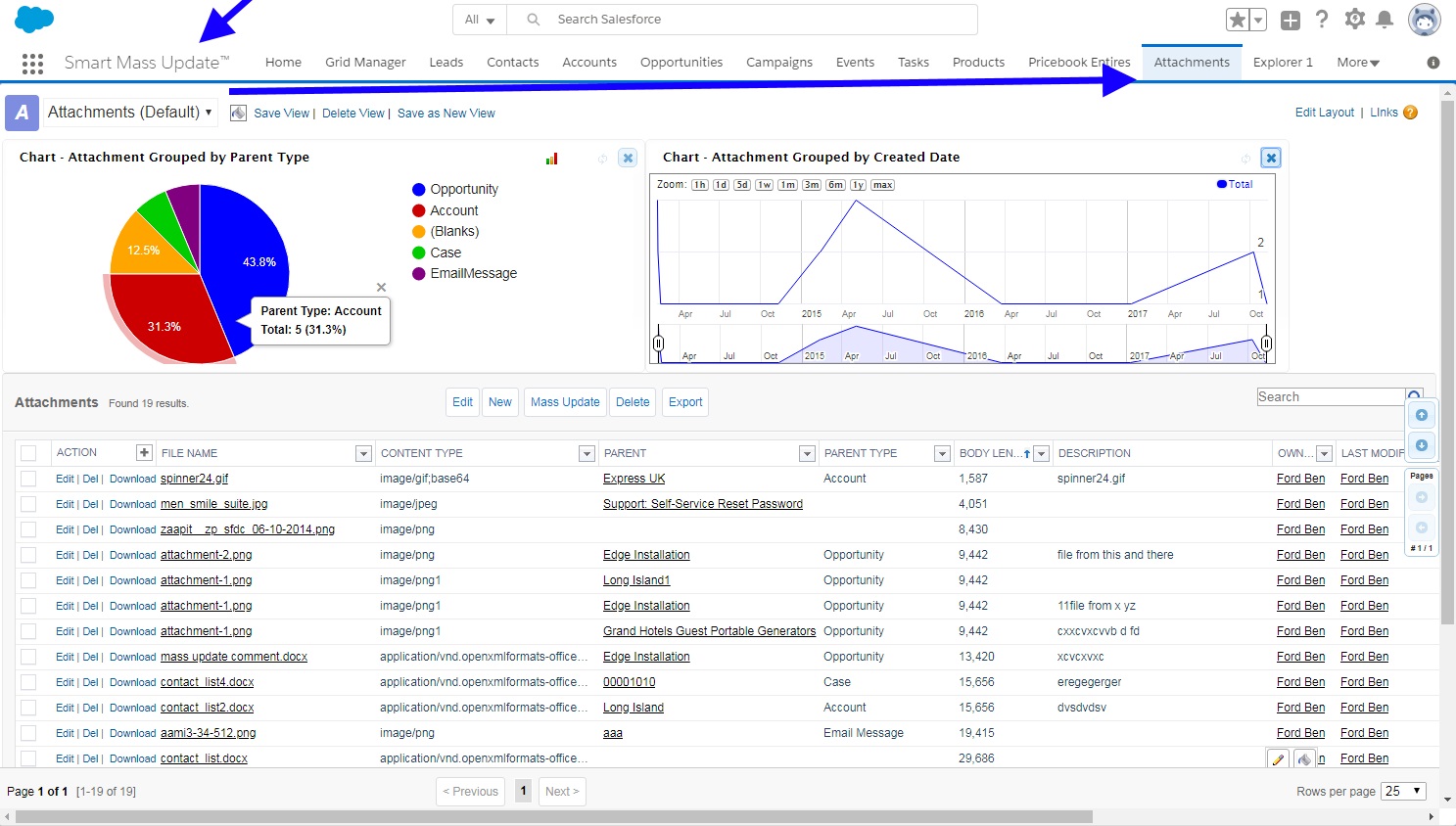
Task: Select the header select-all checkbox
Action: (x=28, y=453)
